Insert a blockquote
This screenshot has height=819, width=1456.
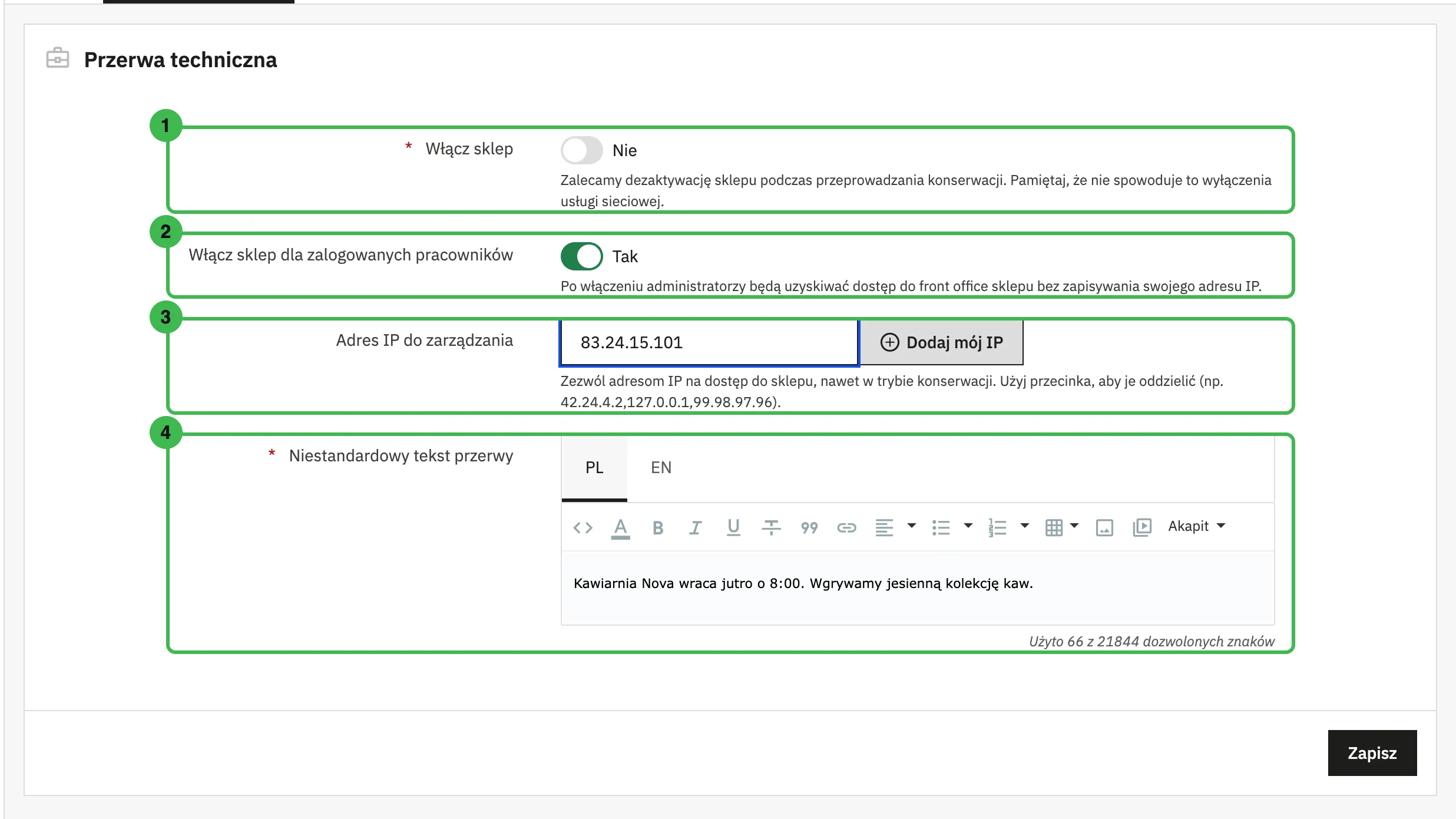(x=809, y=527)
